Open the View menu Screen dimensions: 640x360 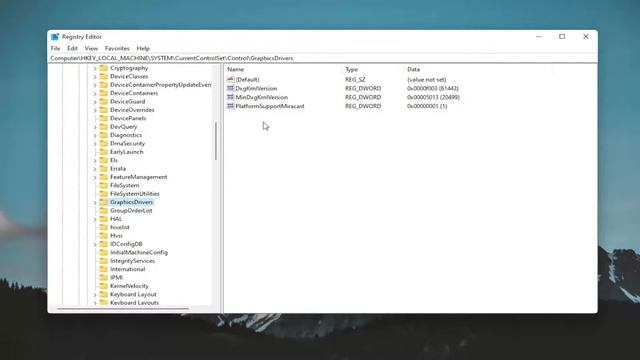click(x=91, y=48)
